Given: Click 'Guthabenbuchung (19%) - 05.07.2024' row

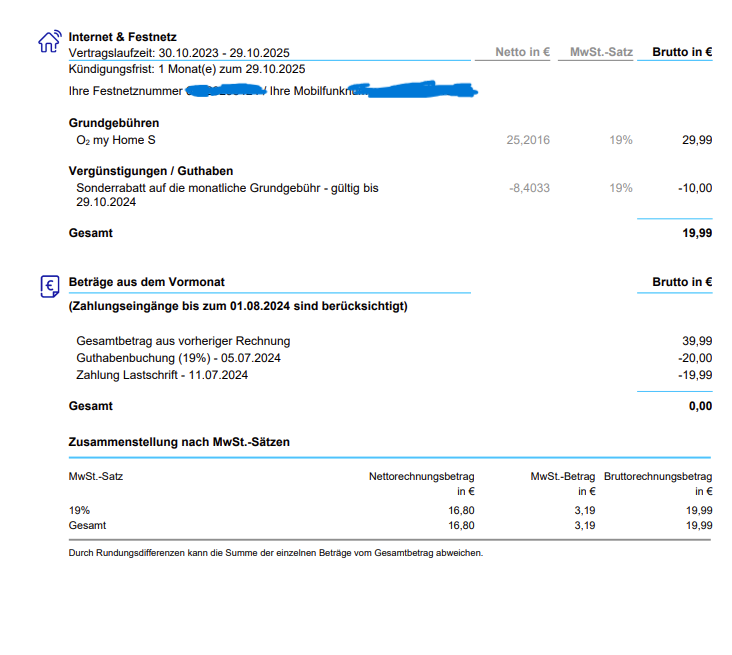Looking at the screenshot, I should pos(178,358).
